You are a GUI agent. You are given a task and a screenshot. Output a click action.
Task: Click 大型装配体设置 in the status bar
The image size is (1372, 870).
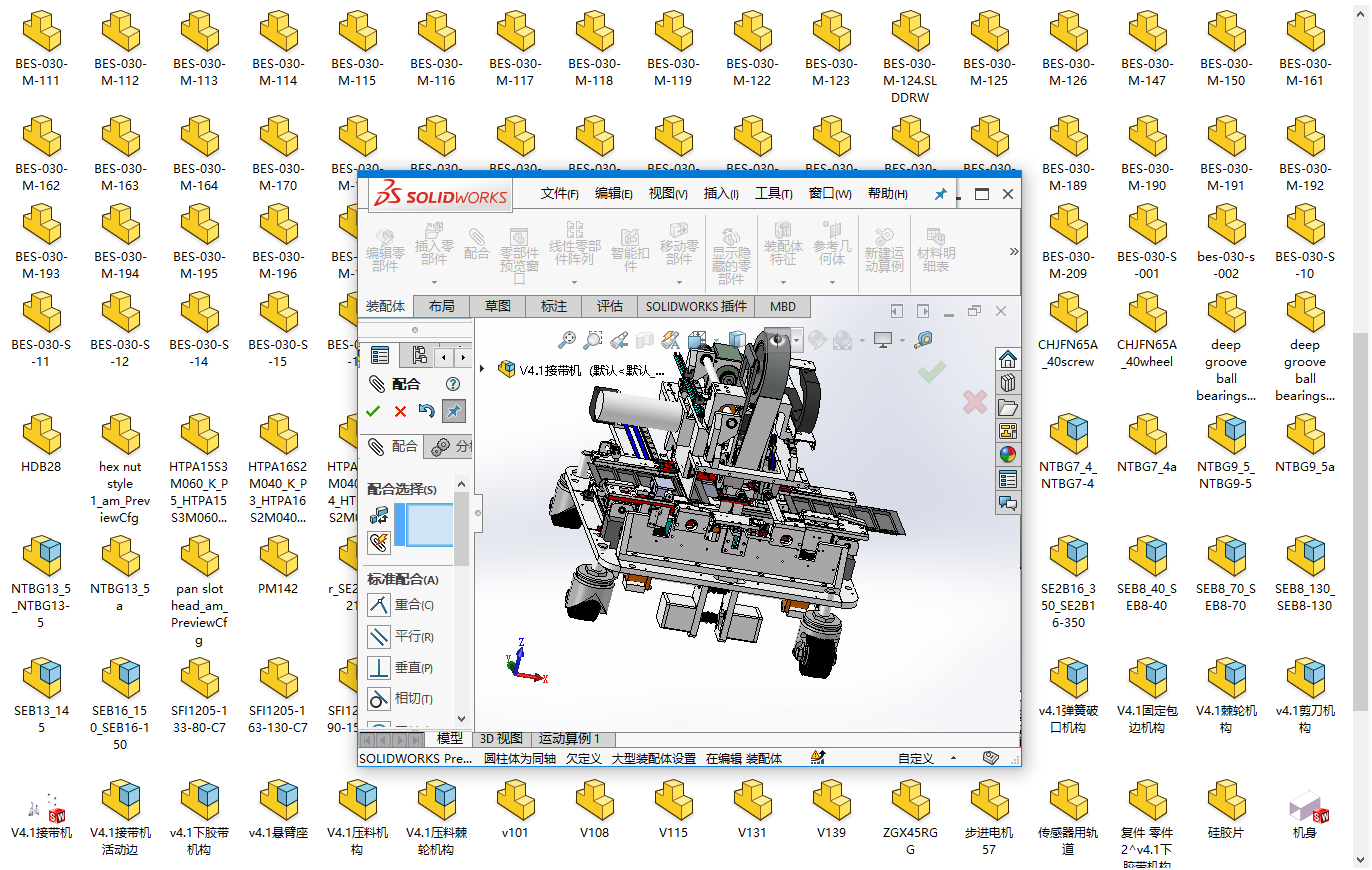coord(653,758)
